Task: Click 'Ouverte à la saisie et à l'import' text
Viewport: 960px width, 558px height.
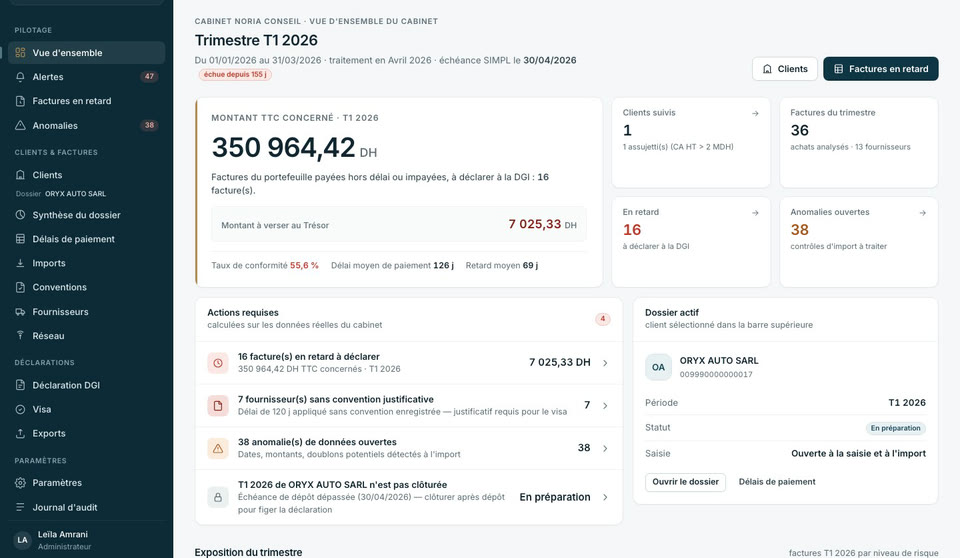Action: [x=858, y=454]
